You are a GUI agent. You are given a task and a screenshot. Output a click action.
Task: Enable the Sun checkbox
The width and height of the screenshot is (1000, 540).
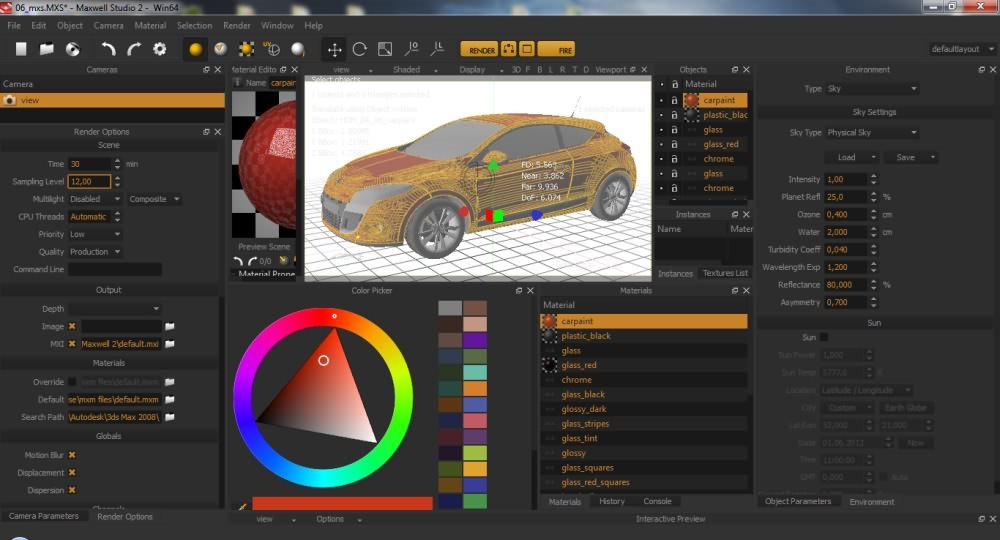tap(824, 337)
